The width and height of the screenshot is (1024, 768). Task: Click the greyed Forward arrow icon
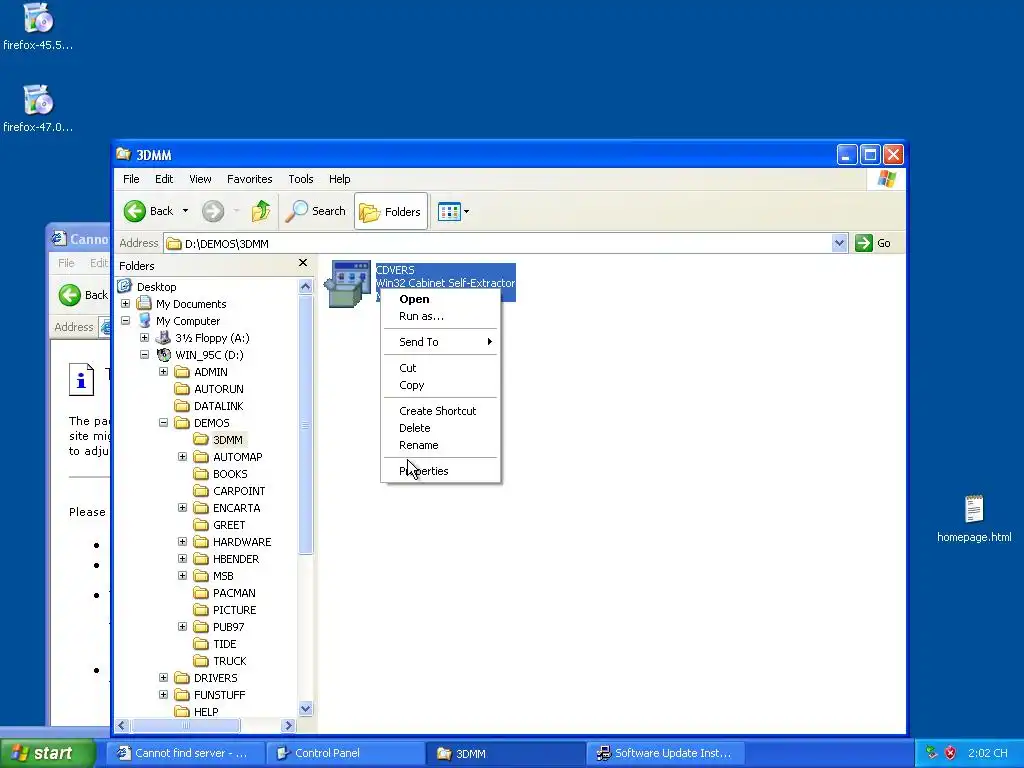point(213,211)
